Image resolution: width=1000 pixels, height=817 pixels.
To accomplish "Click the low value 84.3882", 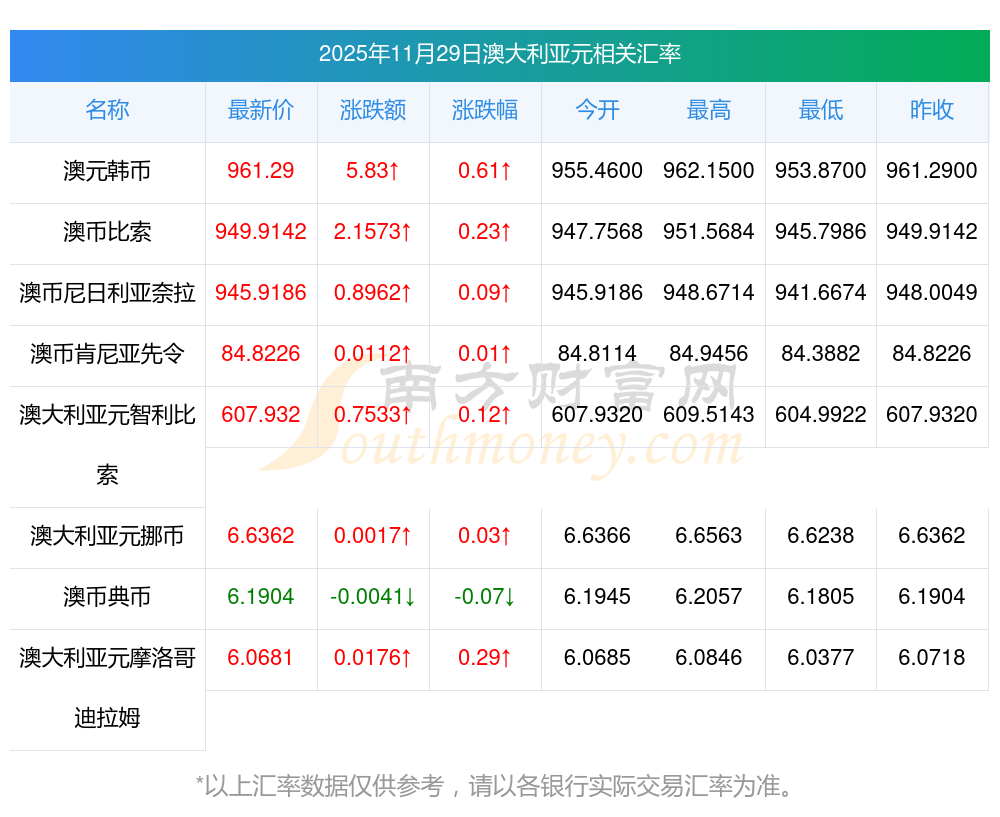I will (x=821, y=353).
